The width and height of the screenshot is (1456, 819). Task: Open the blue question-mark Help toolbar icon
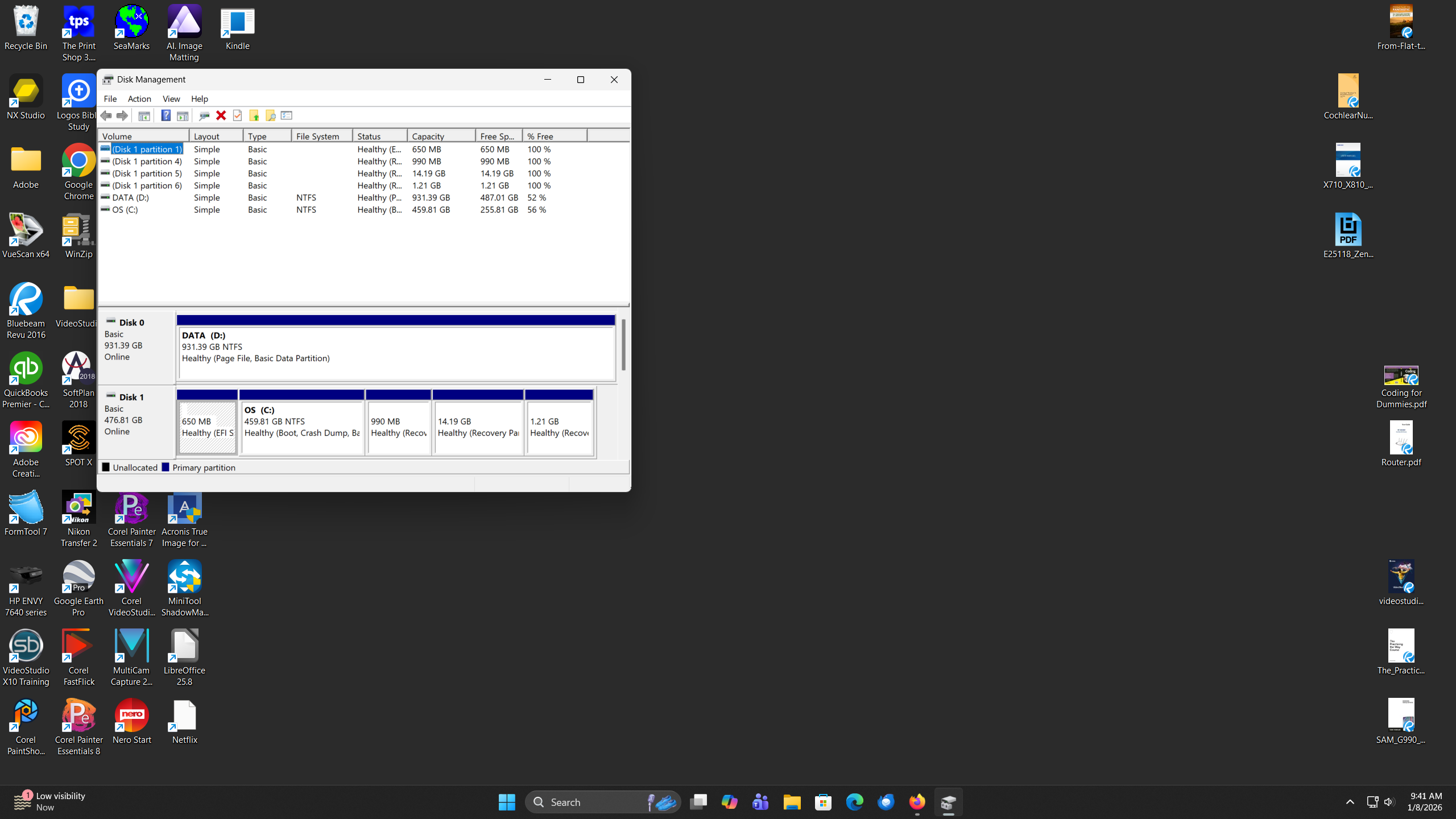click(x=166, y=115)
